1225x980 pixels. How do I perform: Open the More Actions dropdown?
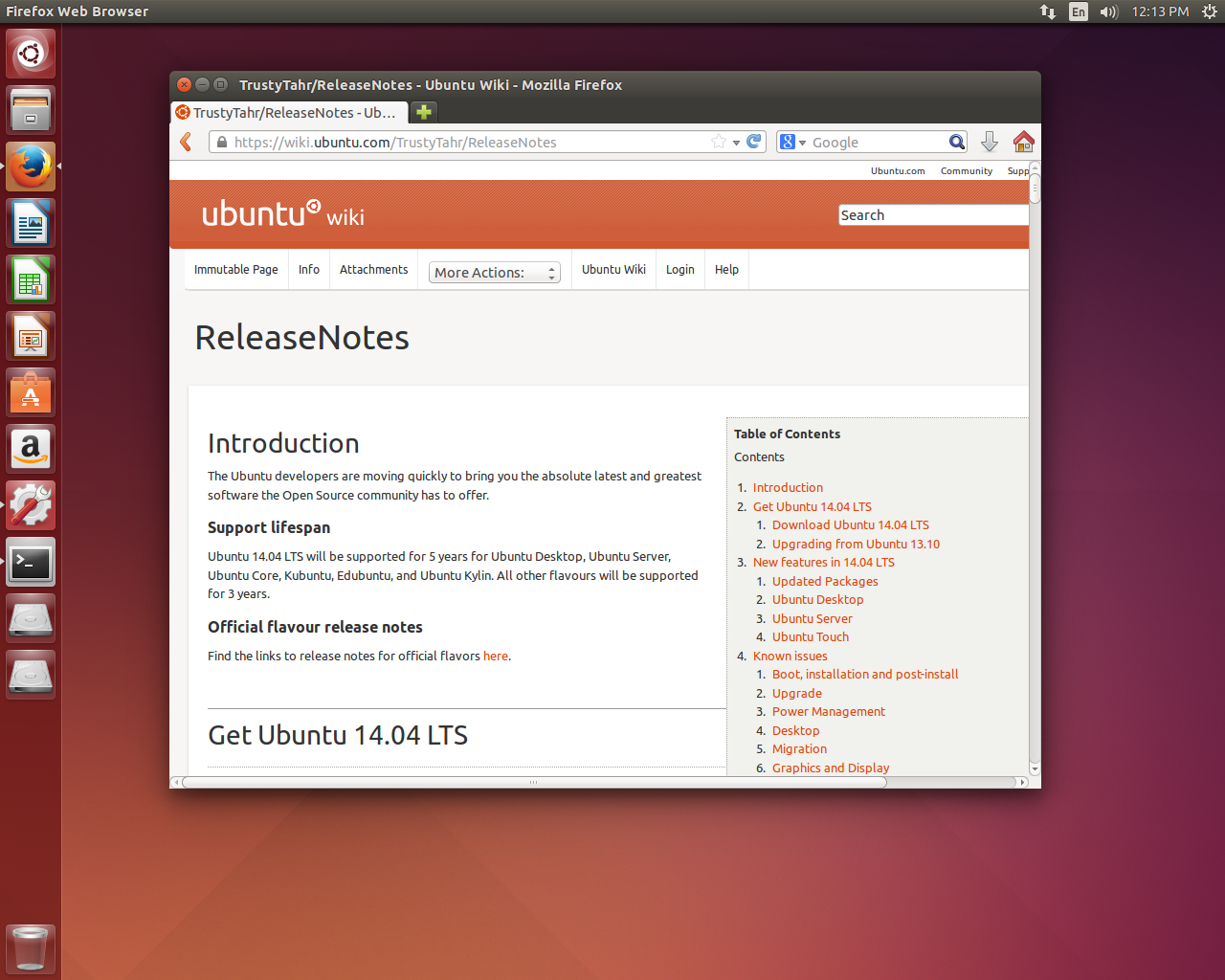click(x=495, y=273)
